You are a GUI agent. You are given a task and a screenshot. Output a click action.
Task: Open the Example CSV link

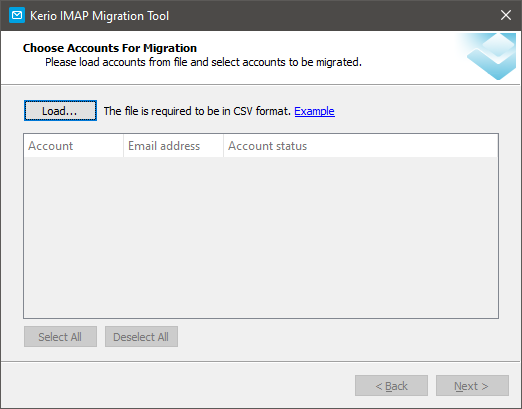coord(314,111)
